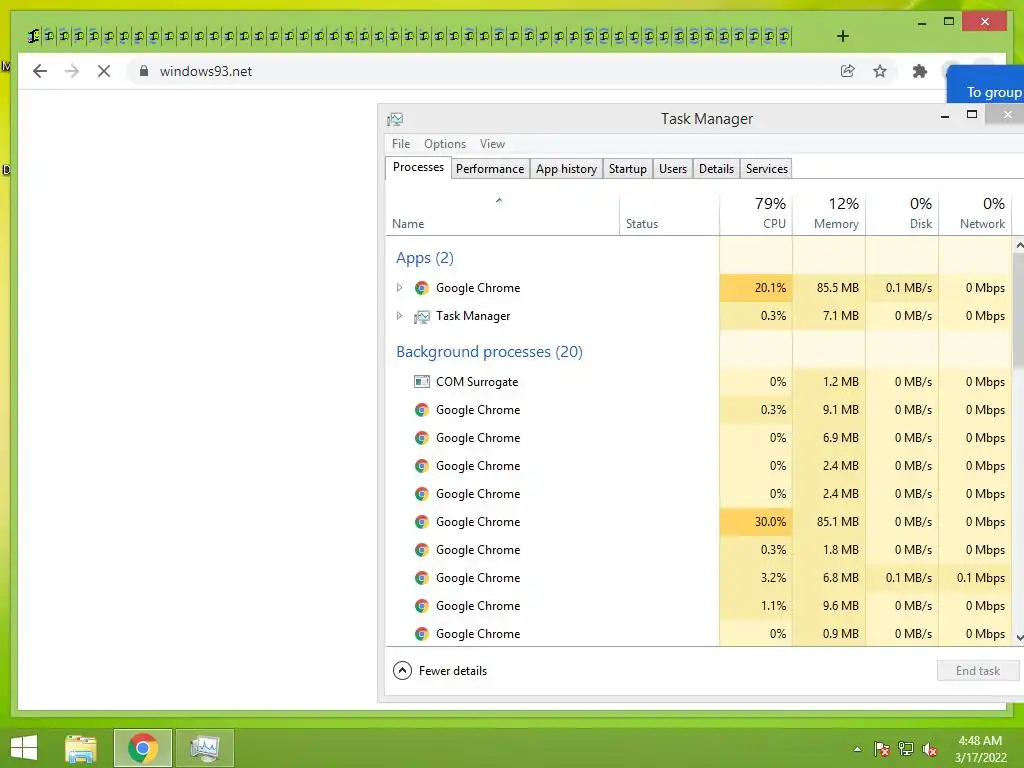Sort processes by the Name column
Viewport: 1024px width, 768px height.
pyautogui.click(x=502, y=214)
